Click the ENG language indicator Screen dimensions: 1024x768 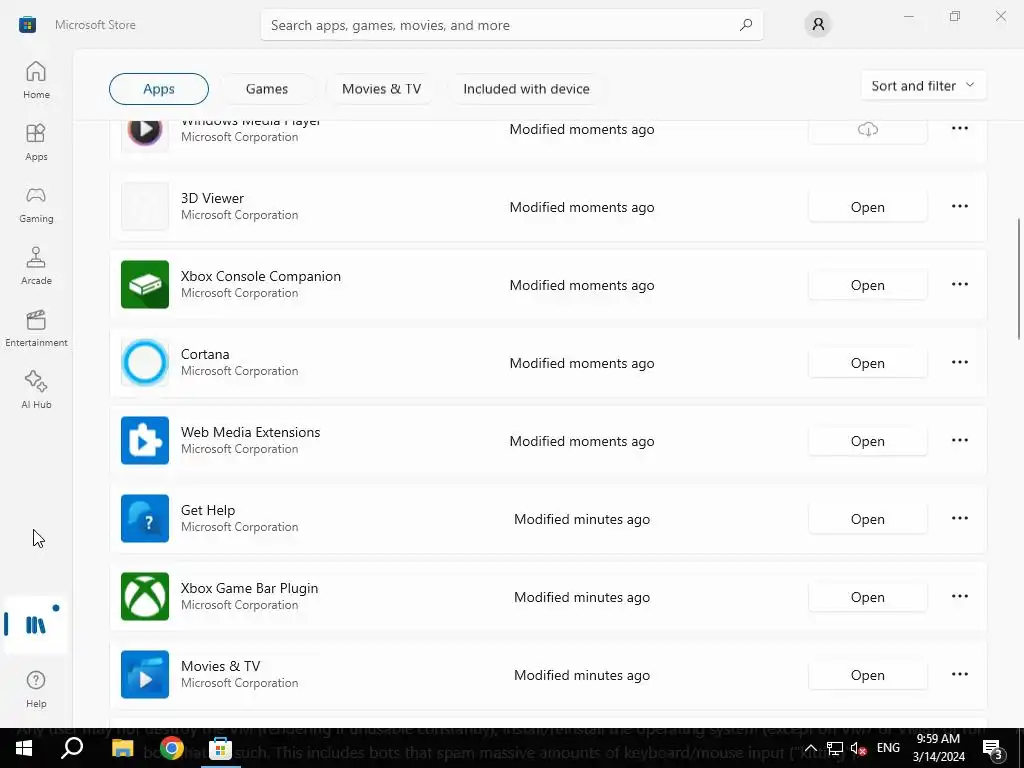pyautogui.click(x=888, y=748)
